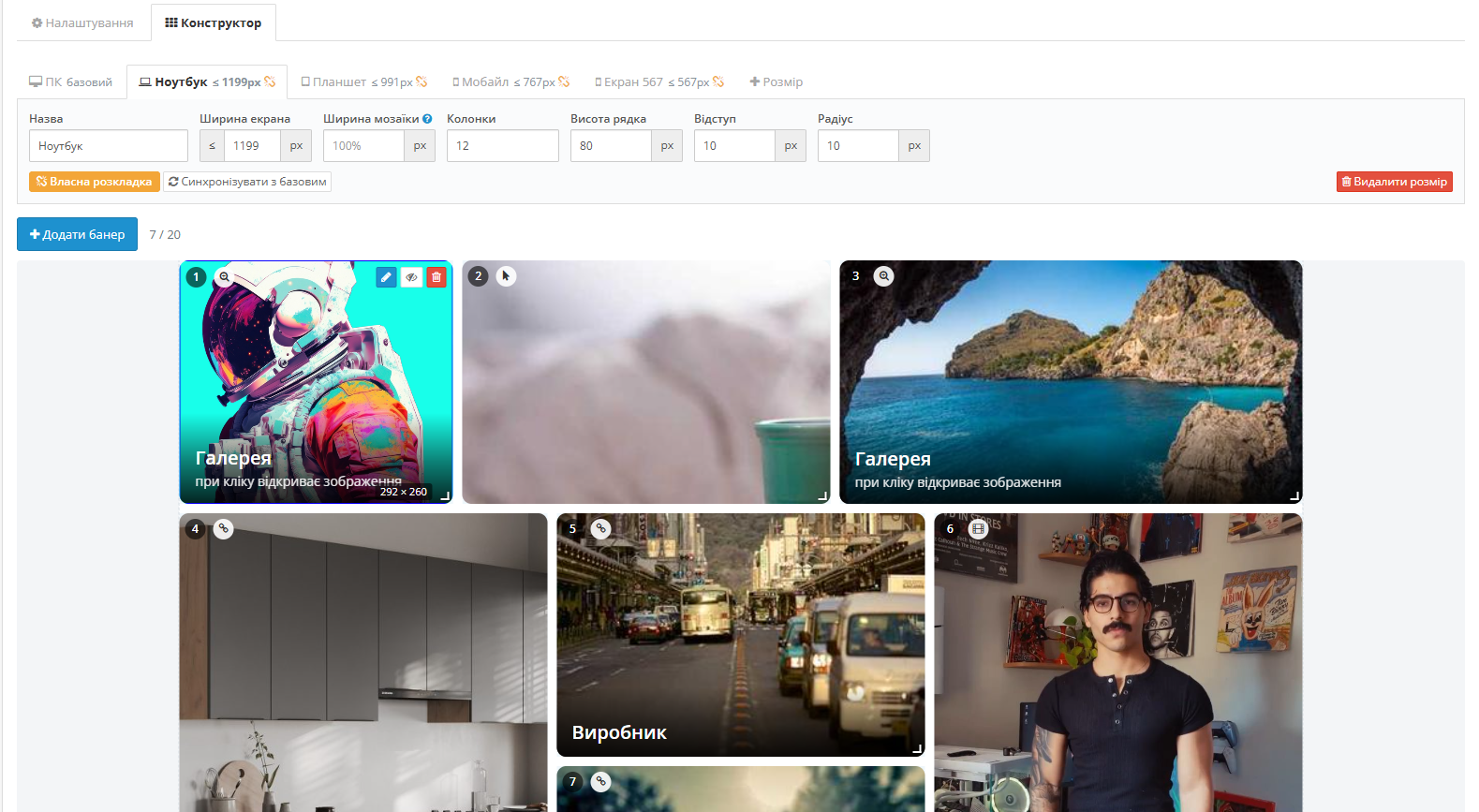Click the Ширина мозаїки 100% field
Image resolution: width=1479 pixels, height=812 pixels.
point(363,146)
